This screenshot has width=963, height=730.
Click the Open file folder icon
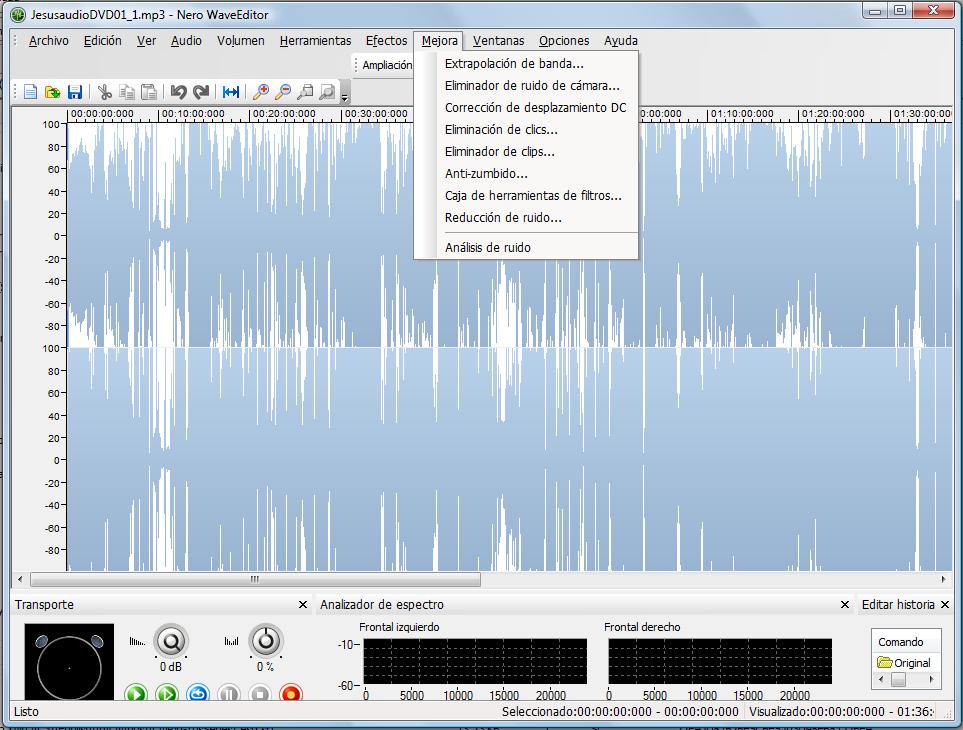click(53, 92)
